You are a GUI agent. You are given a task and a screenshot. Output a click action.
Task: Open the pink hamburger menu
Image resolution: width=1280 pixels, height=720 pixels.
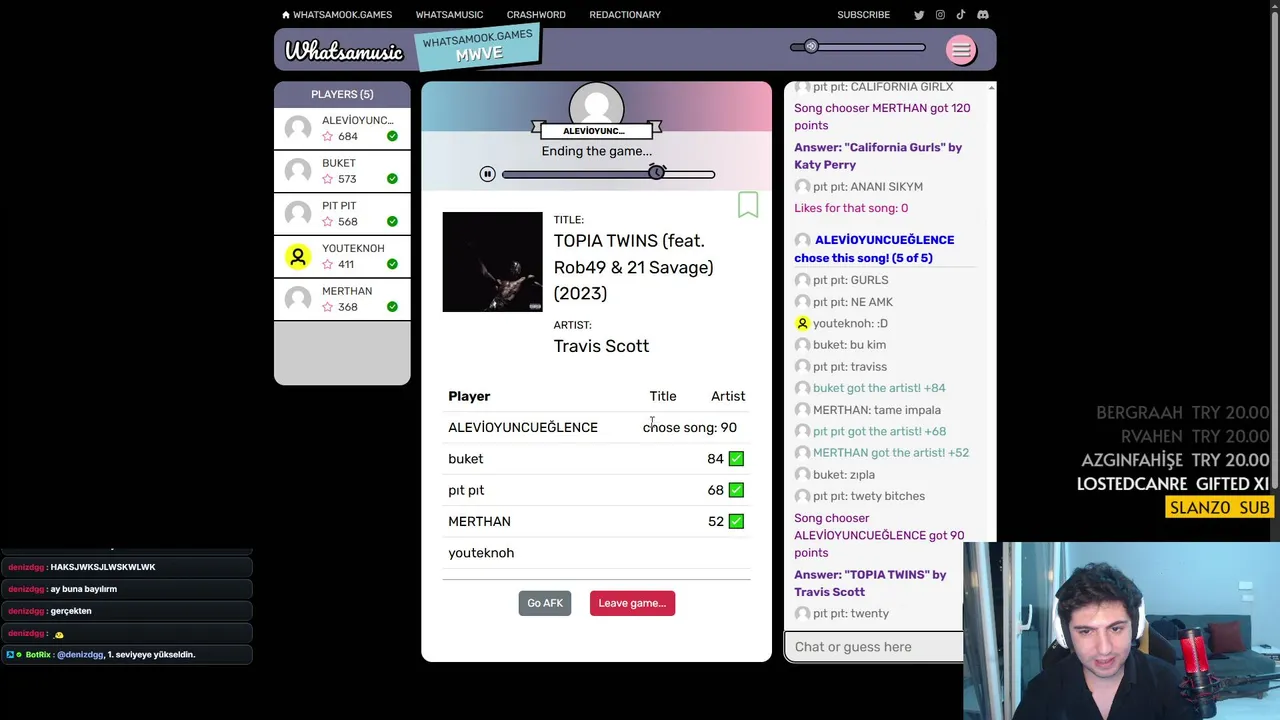[961, 50]
